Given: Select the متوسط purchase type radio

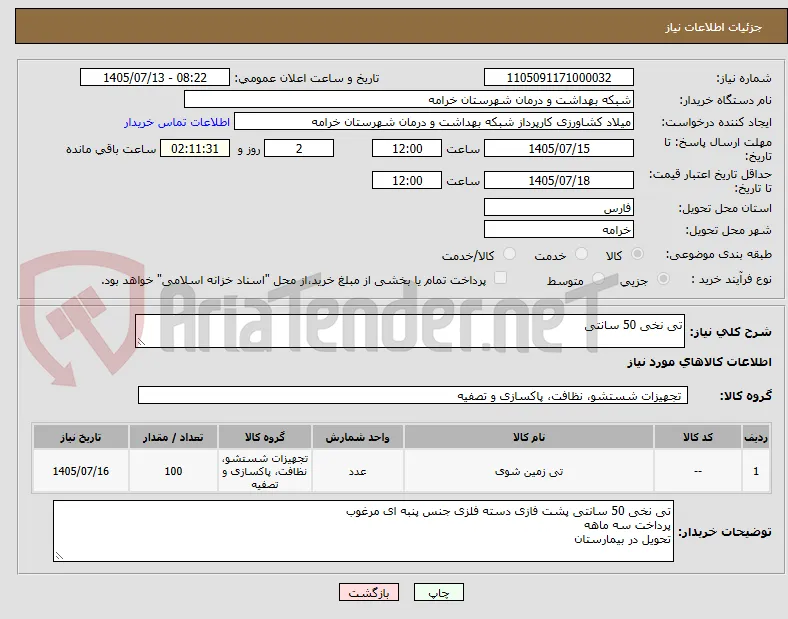Looking at the screenshot, I should (598, 278).
